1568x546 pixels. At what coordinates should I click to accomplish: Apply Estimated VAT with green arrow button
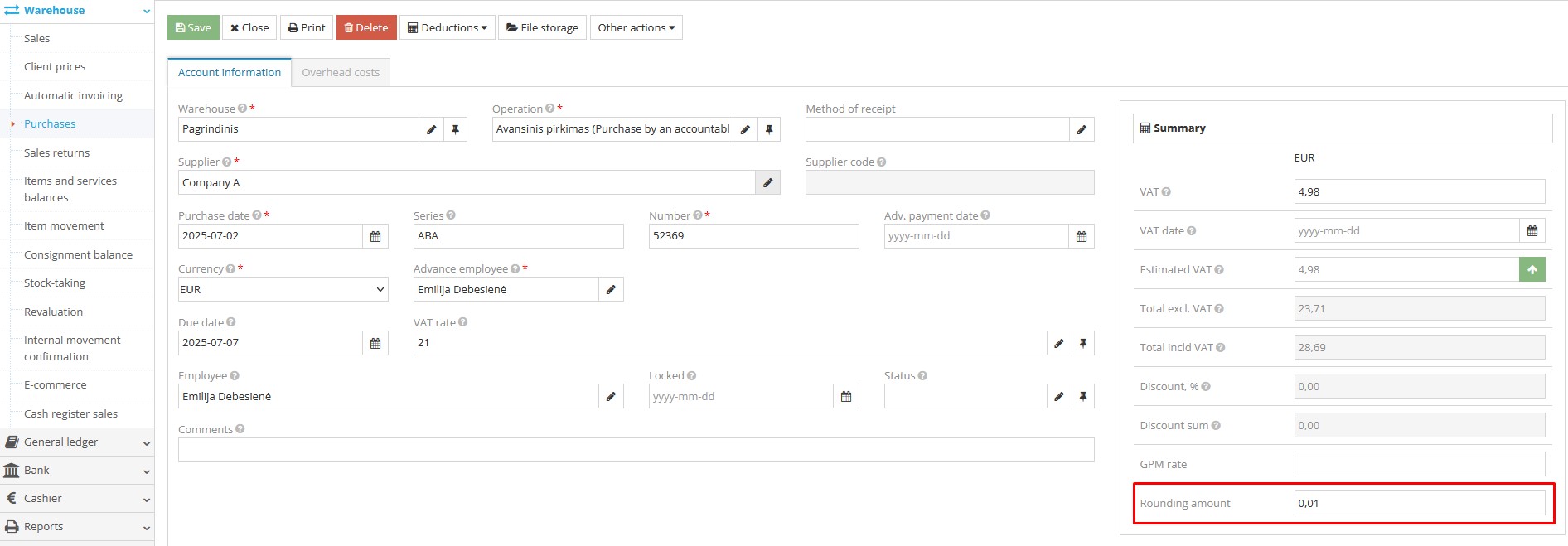(x=1532, y=270)
